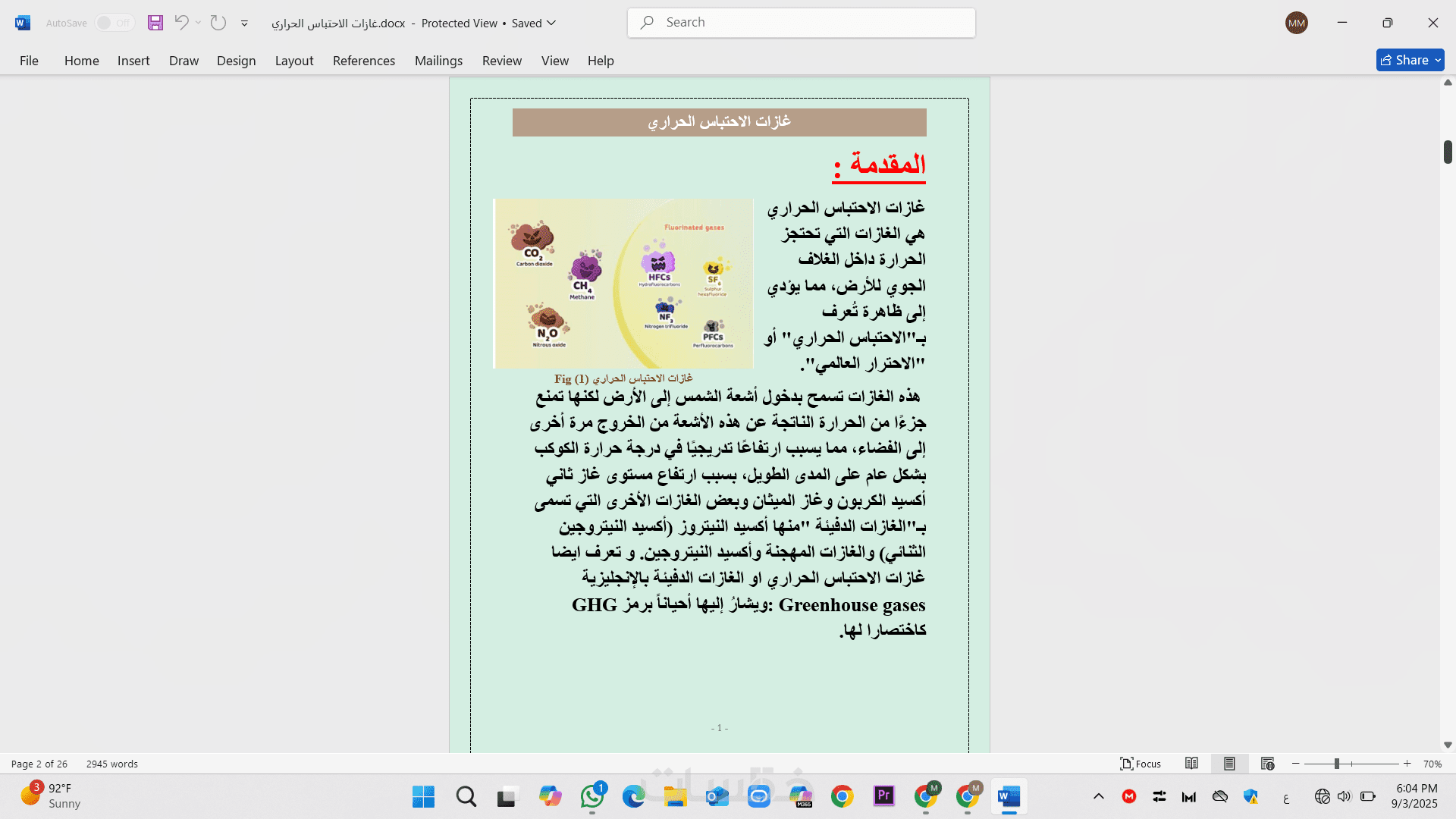
Task: Select Print Layout view icon
Action: click(x=1229, y=764)
